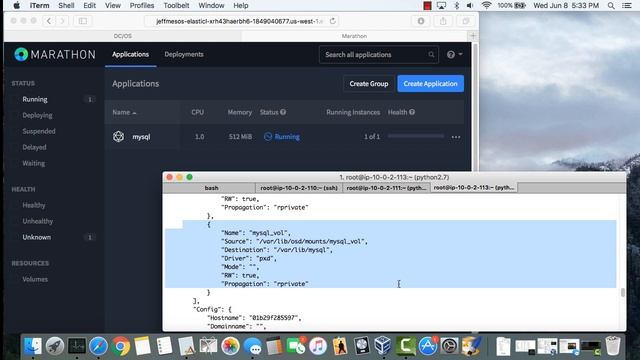This screenshot has height=360, width=640.
Task: Launch the Launchpad rocket icon in dock
Action: (x=55, y=346)
